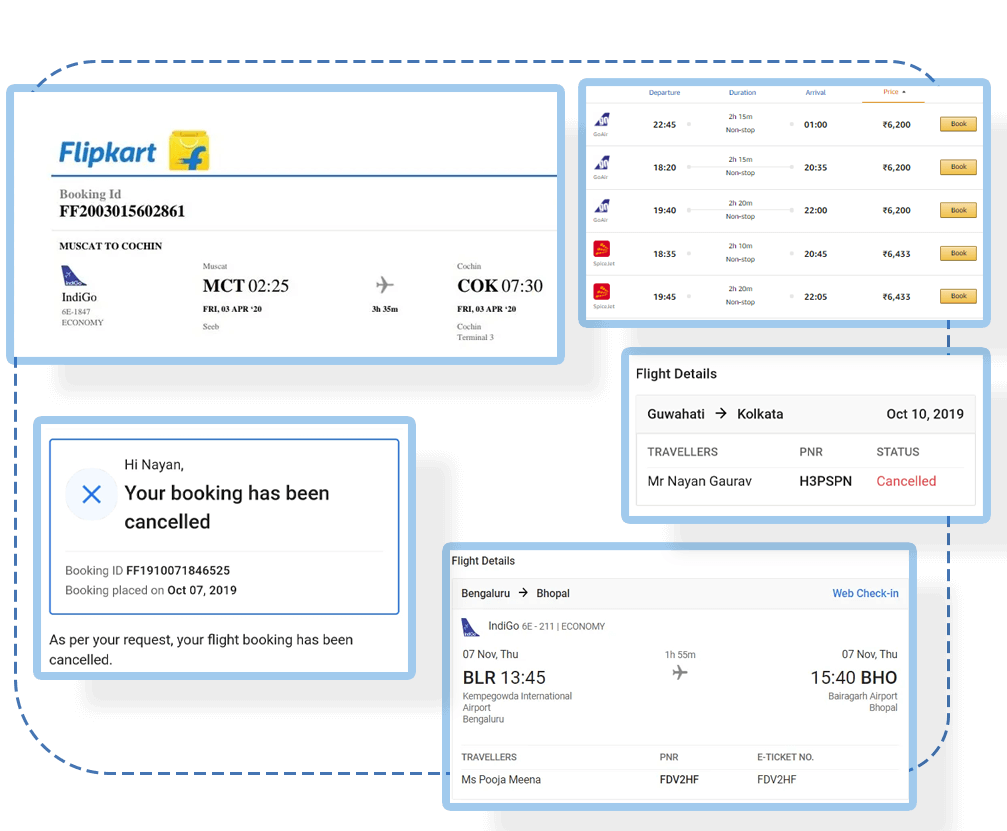Open the Web Check-in link
The height and width of the screenshot is (831, 1007).
coord(865,593)
